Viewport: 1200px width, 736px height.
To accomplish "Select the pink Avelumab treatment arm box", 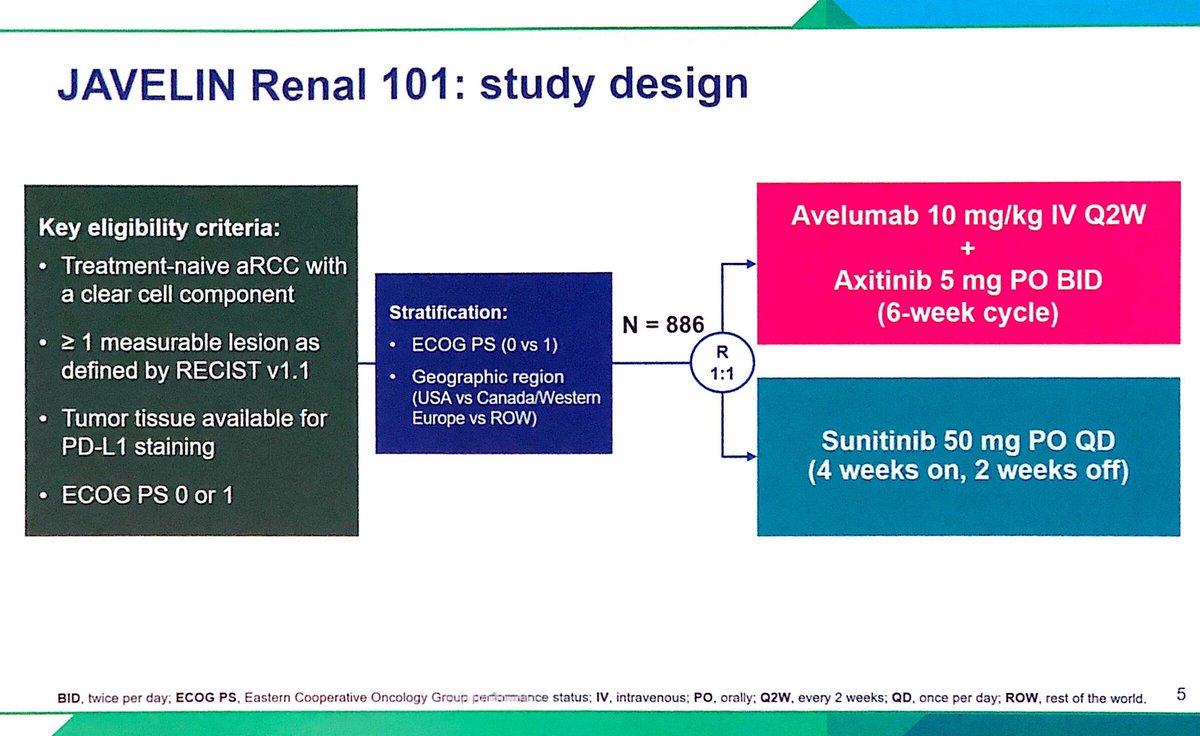I will [x=970, y=260].
